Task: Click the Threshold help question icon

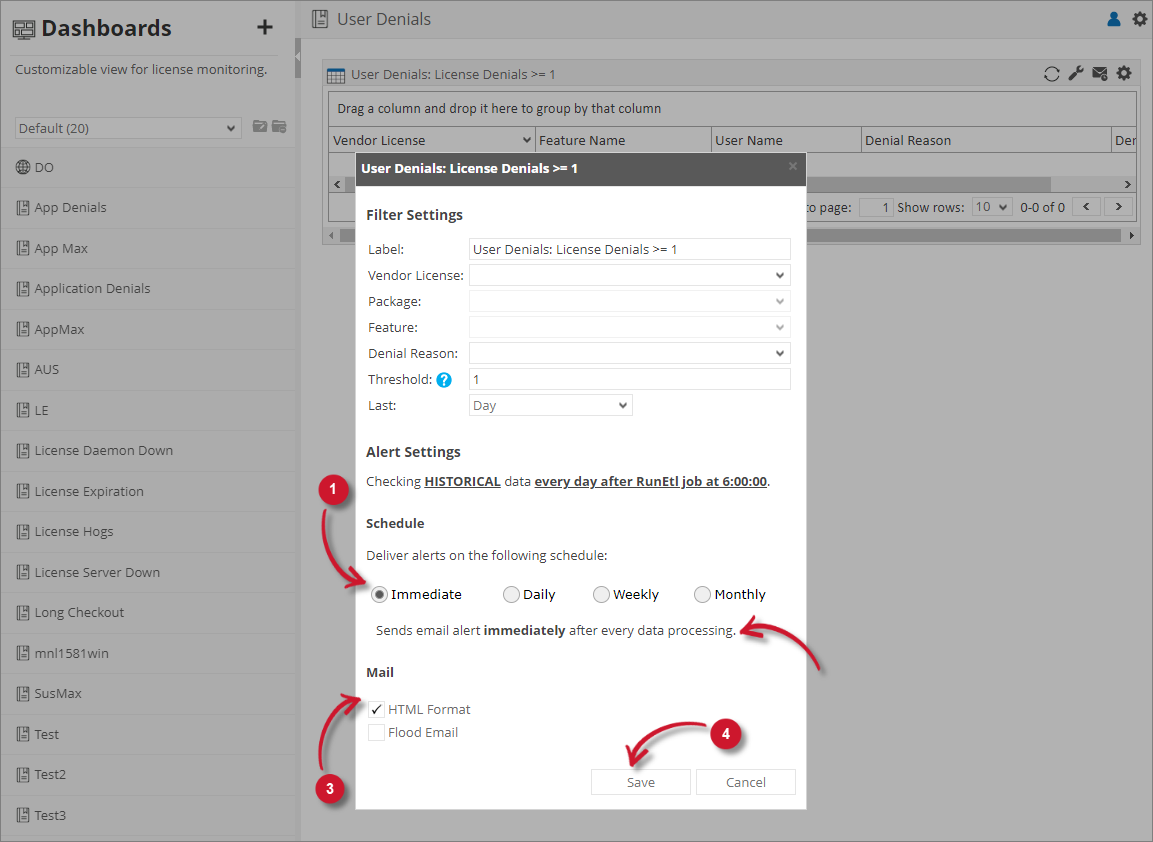Action: click(x=444, y=379)
